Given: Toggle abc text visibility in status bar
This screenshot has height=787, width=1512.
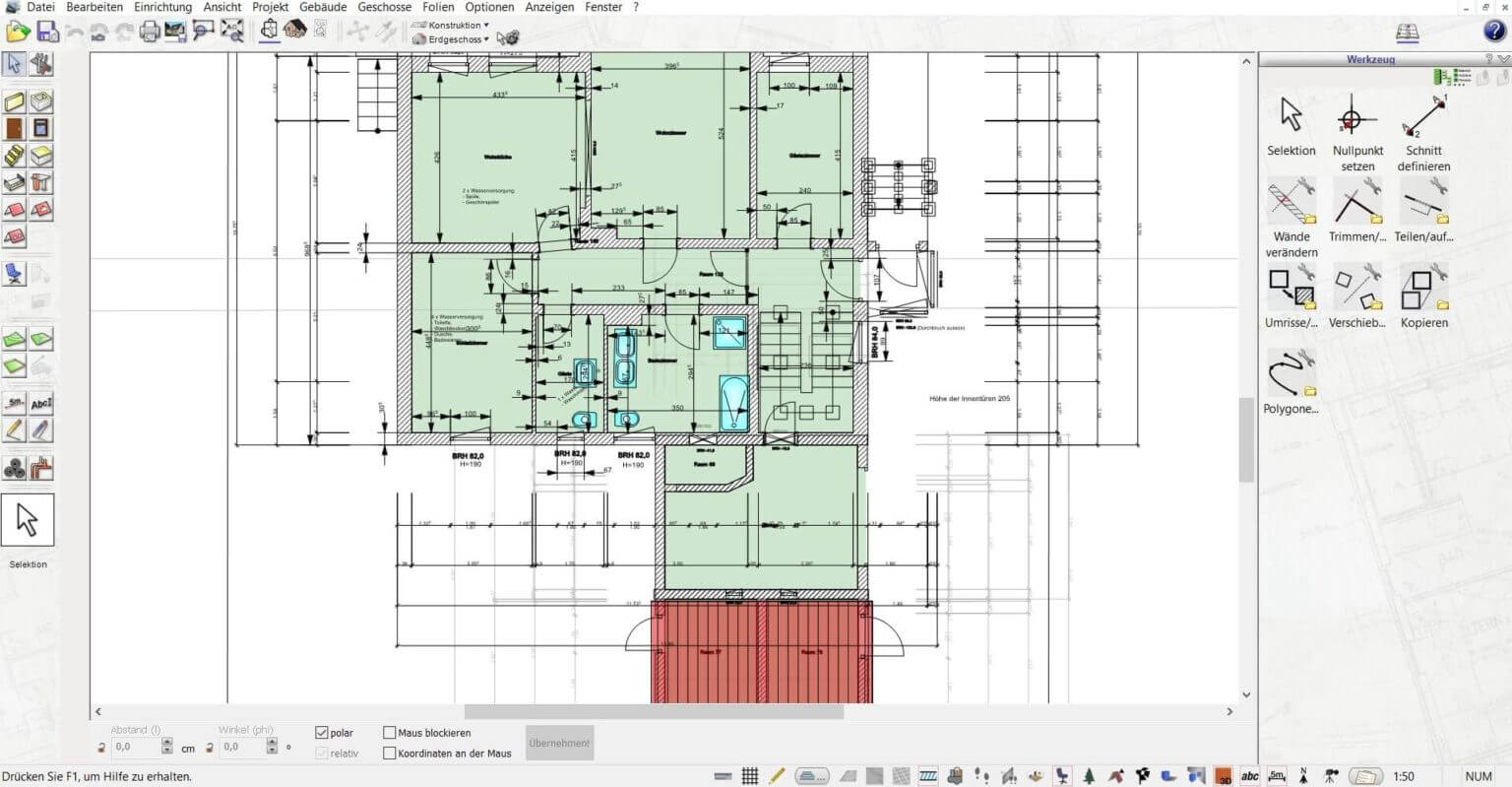Looking at the screenshot, I should pos(1250,776).
